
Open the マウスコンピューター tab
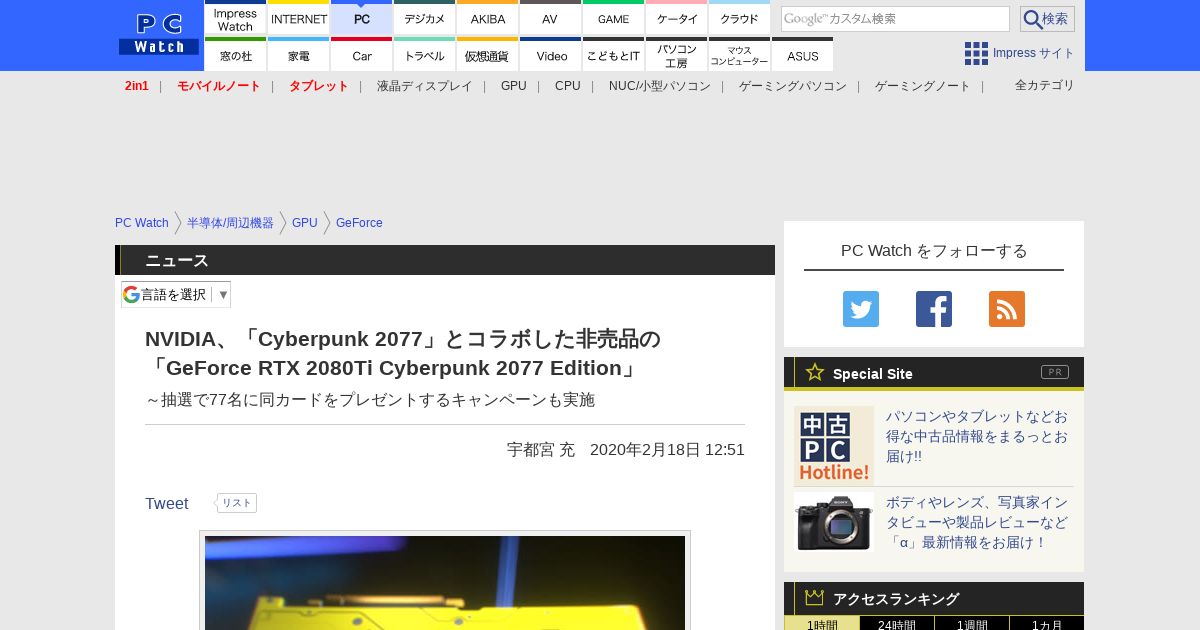coord(739,55)
